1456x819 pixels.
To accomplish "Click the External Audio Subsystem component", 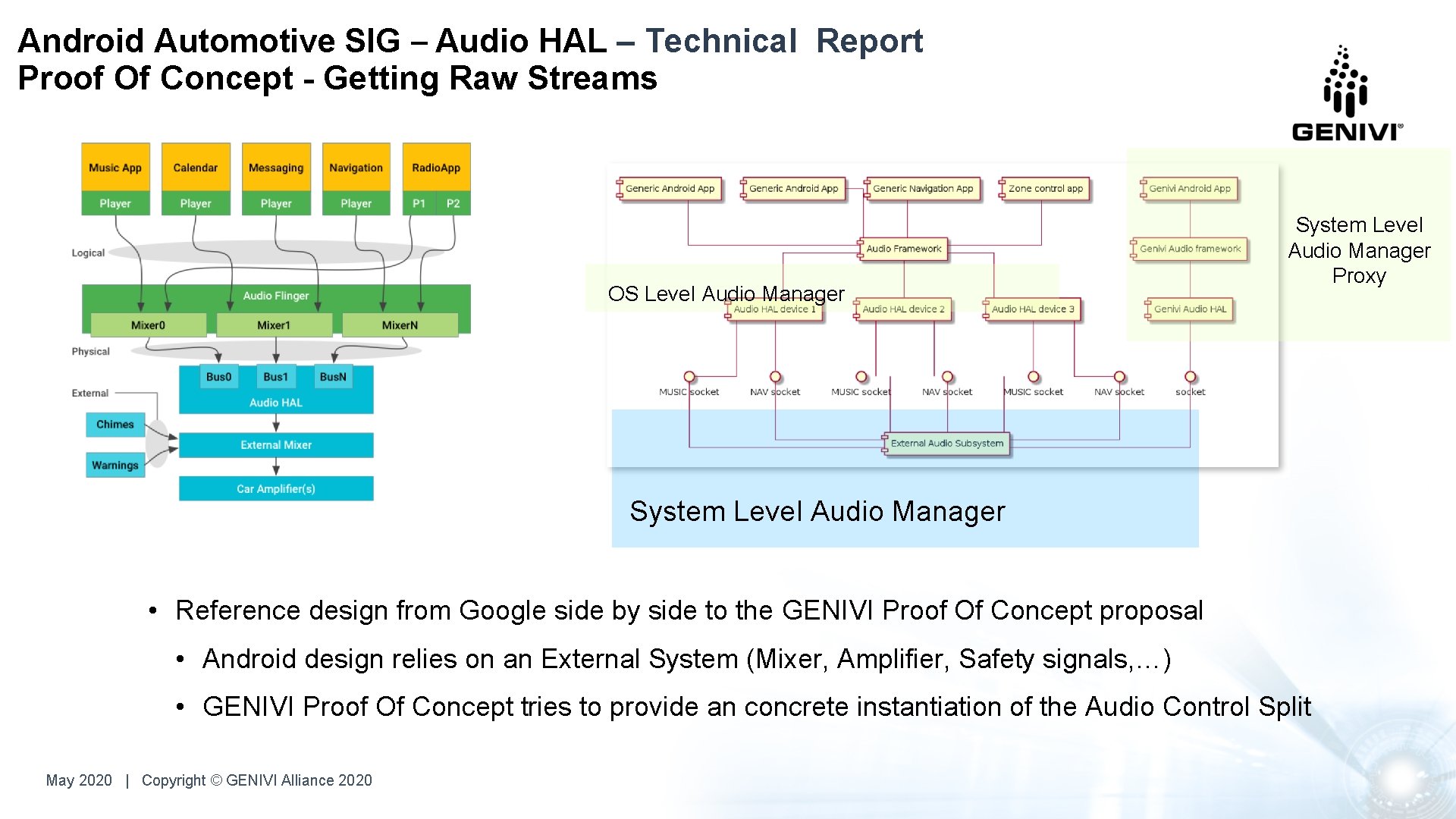I will [946, 444].
